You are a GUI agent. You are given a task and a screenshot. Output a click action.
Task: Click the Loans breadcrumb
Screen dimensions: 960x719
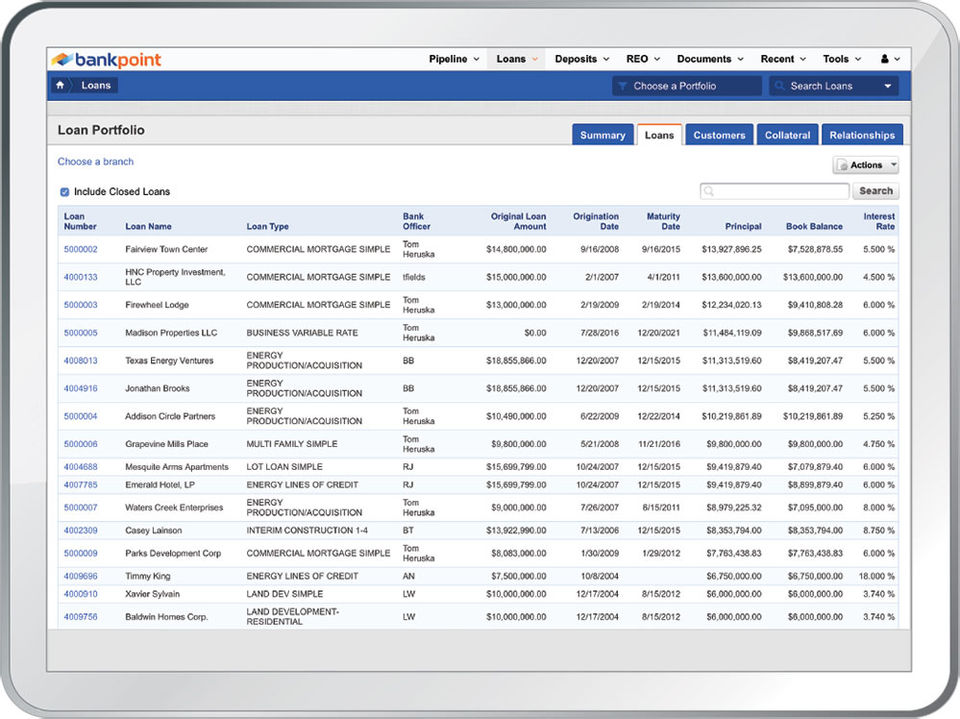96,85
